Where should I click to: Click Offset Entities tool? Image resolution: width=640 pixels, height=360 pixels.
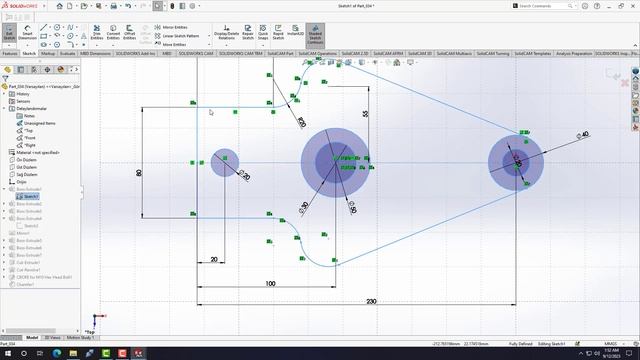coord(129,32)
